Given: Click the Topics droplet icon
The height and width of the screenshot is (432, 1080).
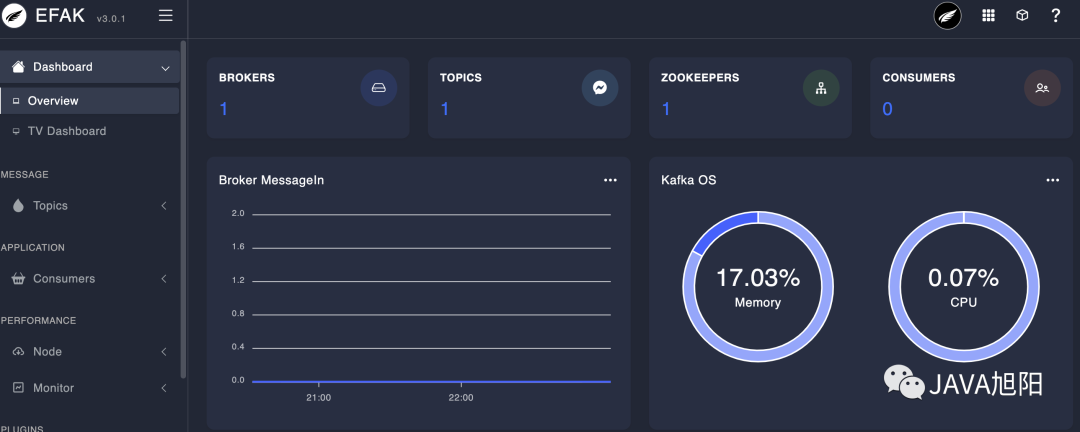Looking at the screenshot, I should (x=19, y=205).
